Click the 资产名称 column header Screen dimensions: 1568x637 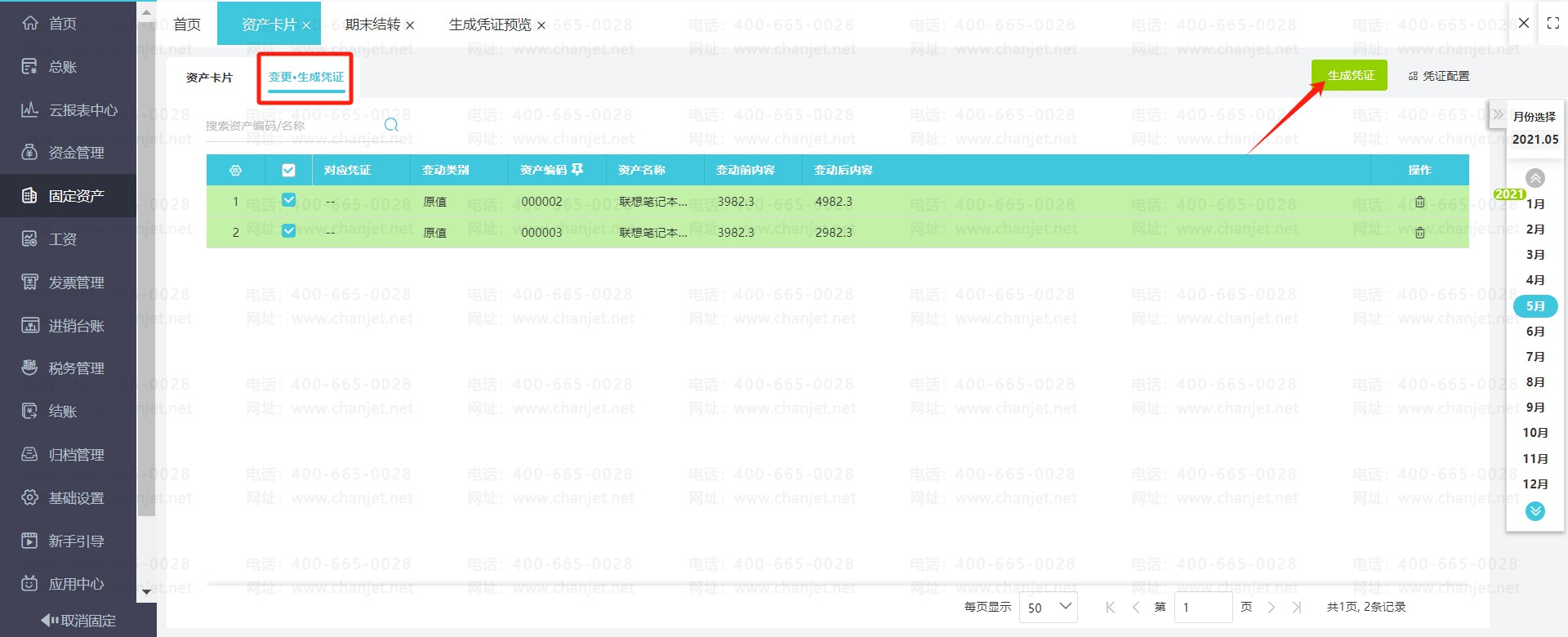[x=641, y=170]
